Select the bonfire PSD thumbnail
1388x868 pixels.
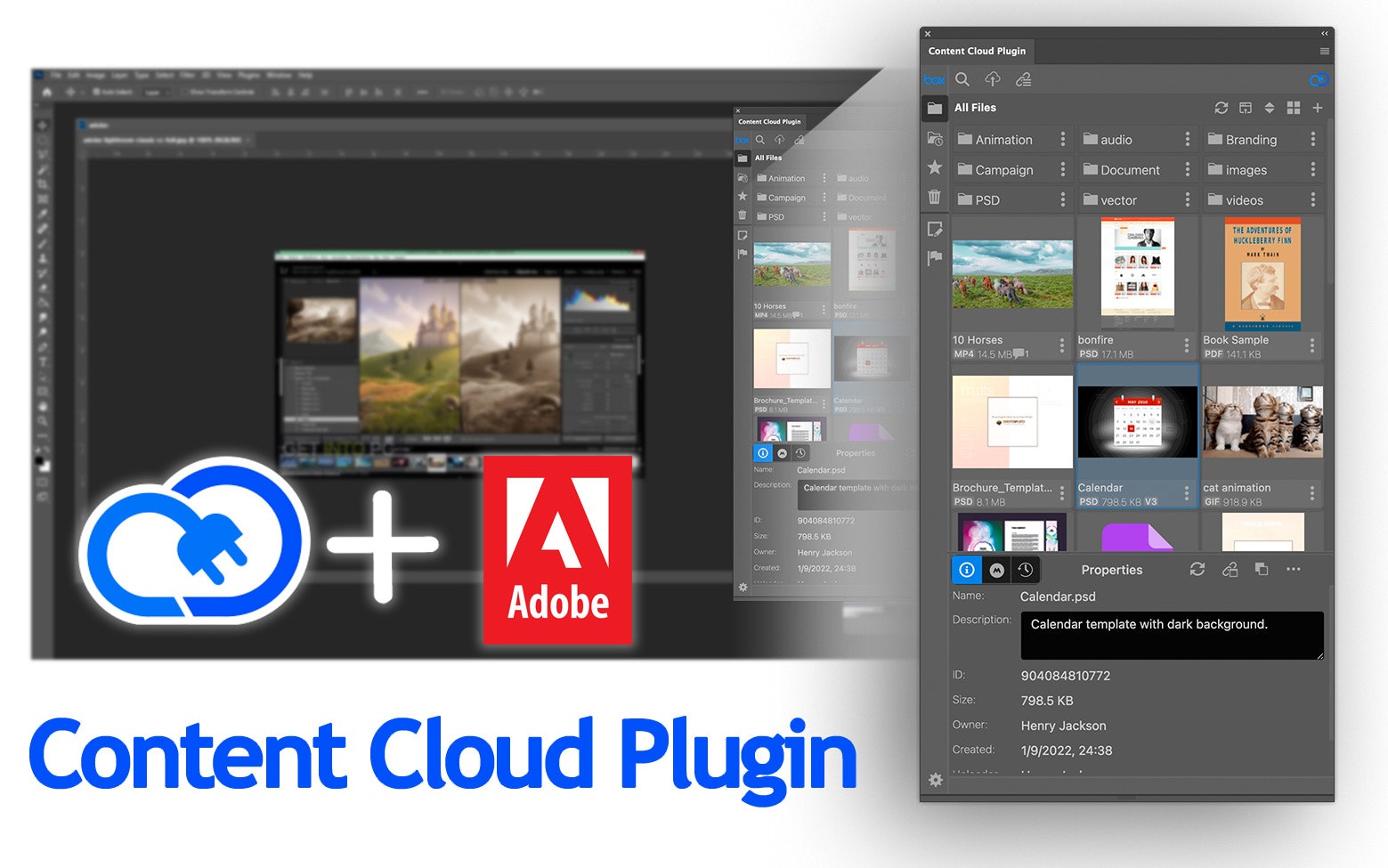coord(1137,273)
